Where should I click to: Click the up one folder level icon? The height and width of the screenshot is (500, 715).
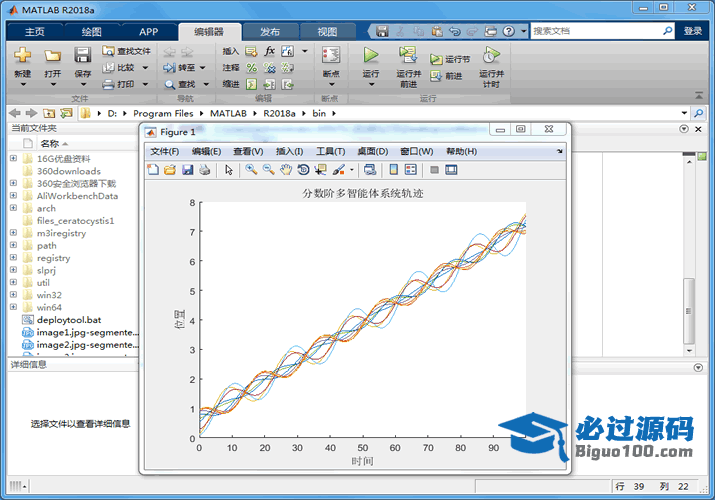coord(49,113)
